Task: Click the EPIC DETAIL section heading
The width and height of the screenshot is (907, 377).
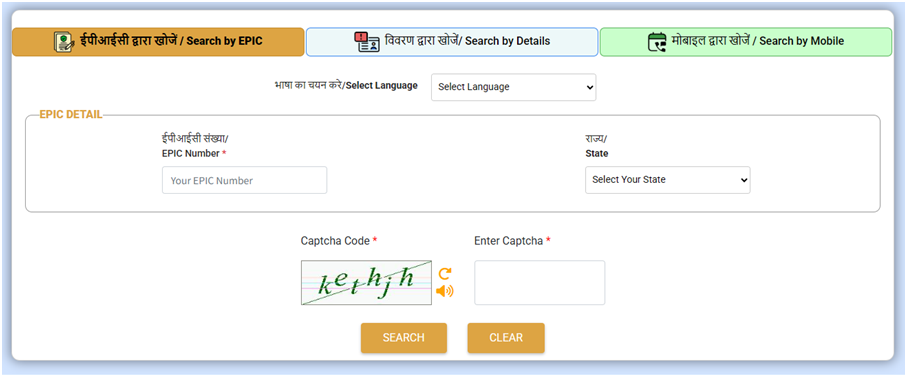Action: (x=71, y=114)
